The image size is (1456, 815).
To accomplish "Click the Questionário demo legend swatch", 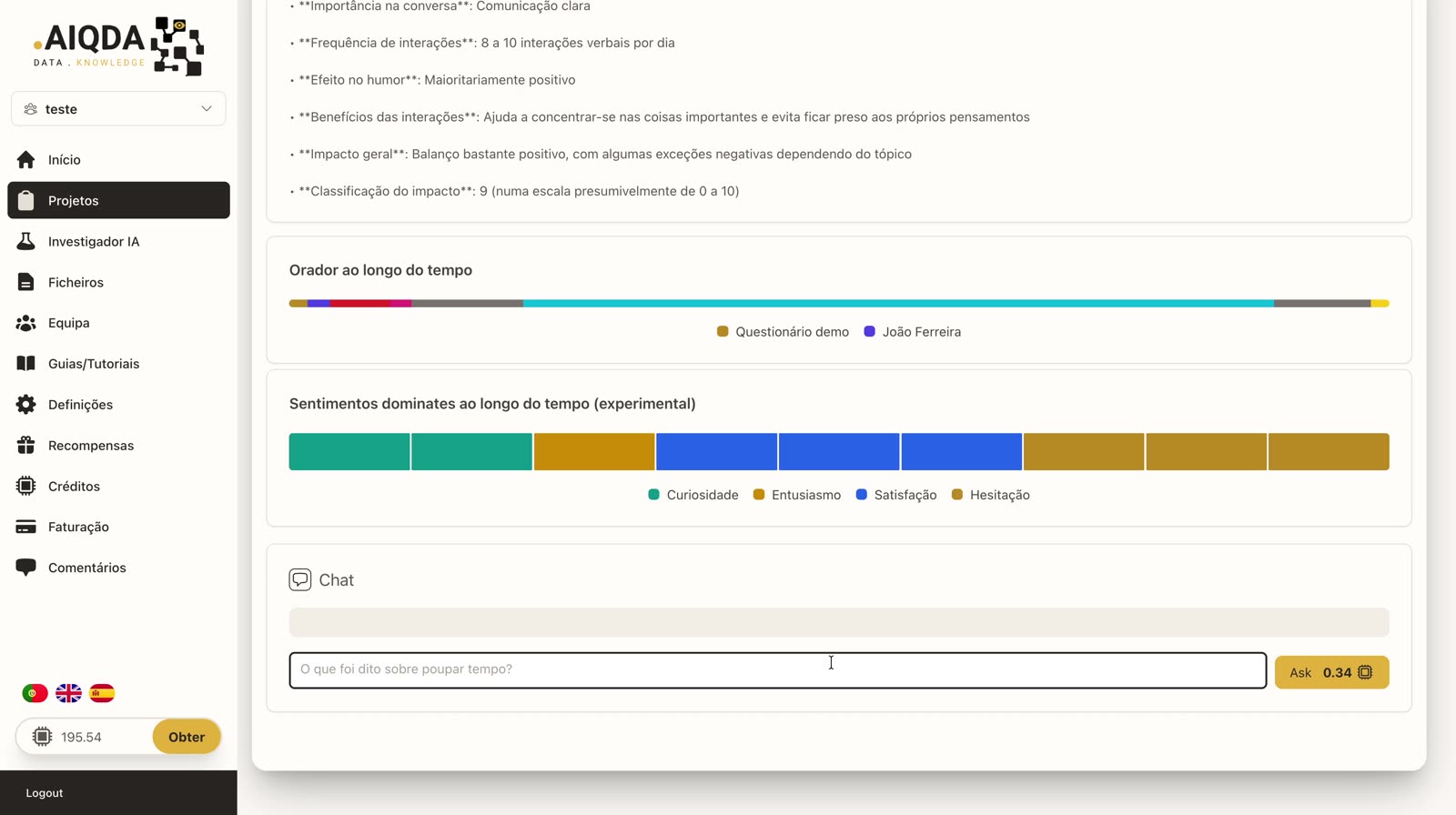I will 723,332.
